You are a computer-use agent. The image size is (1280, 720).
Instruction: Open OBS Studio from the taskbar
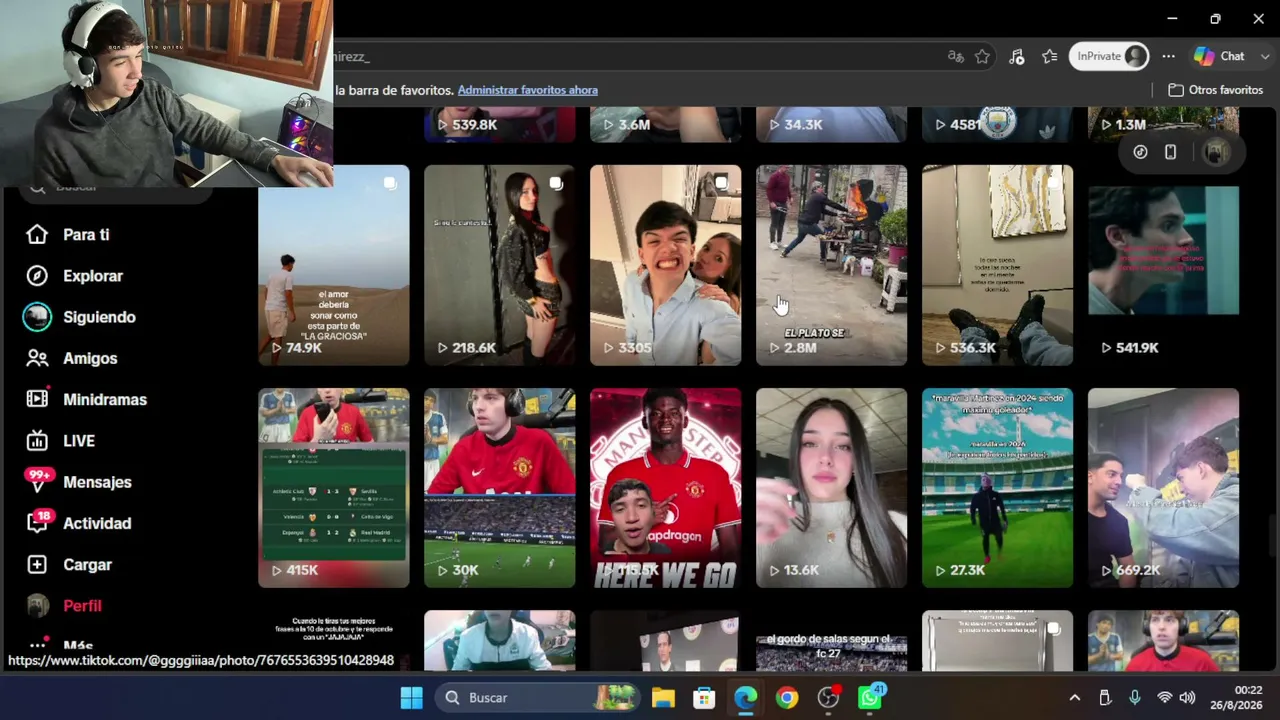[x=828, y=698]
